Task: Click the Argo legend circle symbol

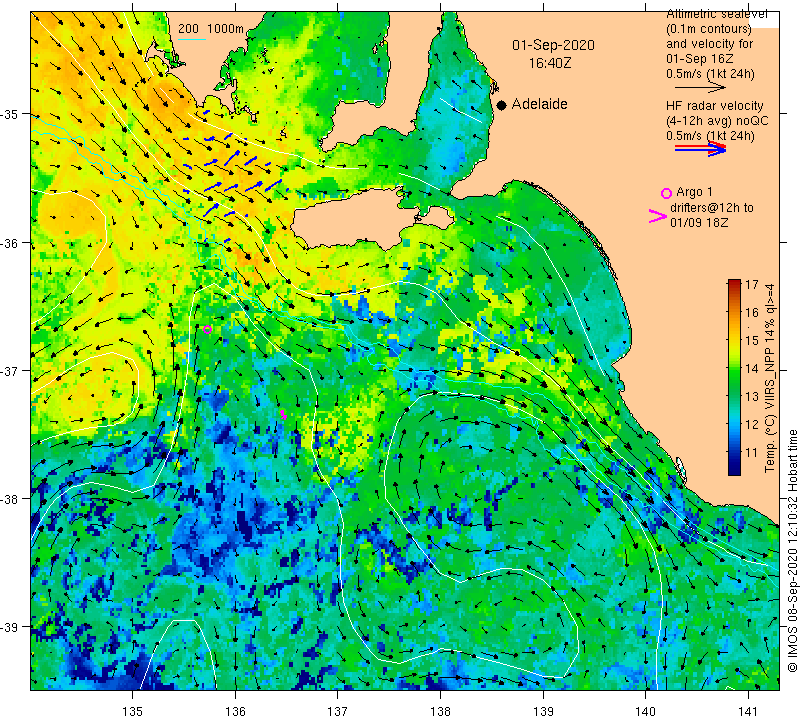Action: pyautogui.click(x=666, y=193)
